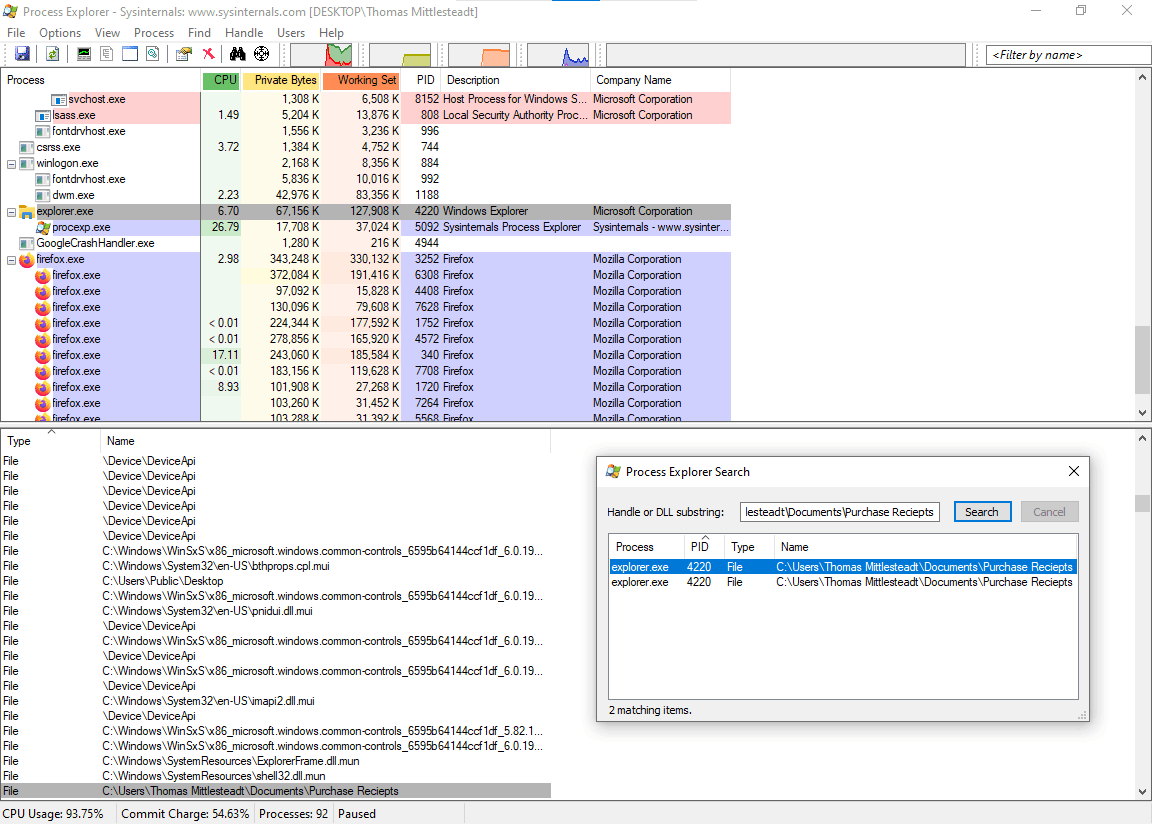
Task: Click the Process Explorer Search dialog title icon
Action: 613,471
